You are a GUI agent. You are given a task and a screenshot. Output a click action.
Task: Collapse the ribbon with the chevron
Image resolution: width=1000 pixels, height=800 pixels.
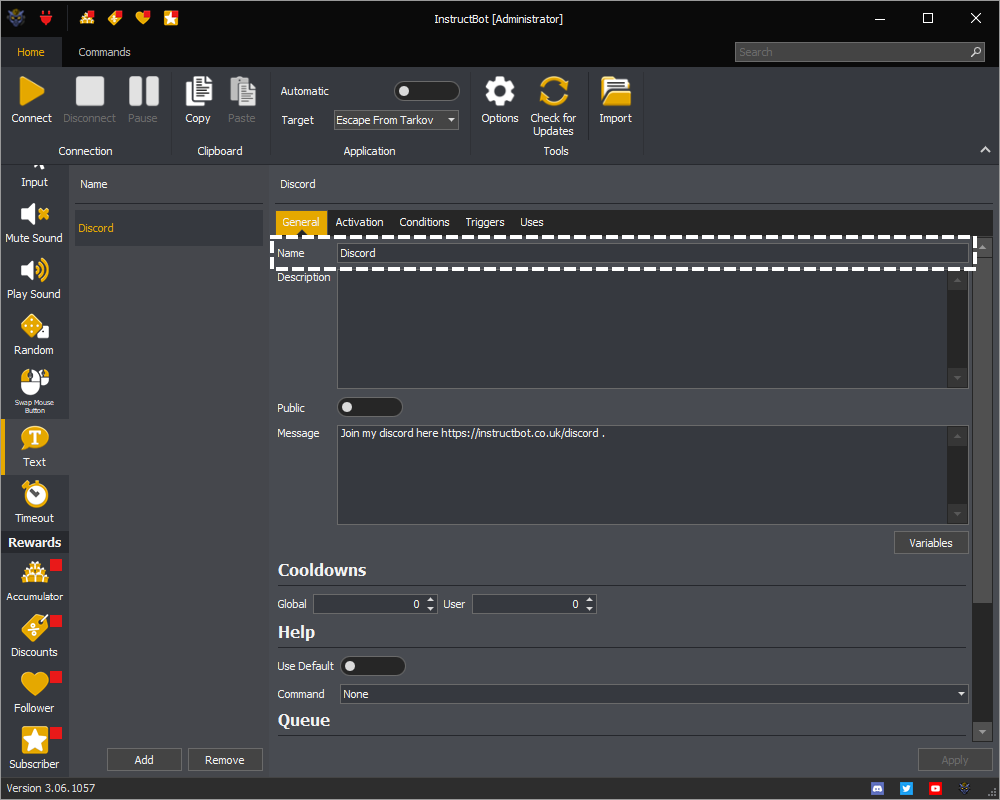(x=985, y=150)
